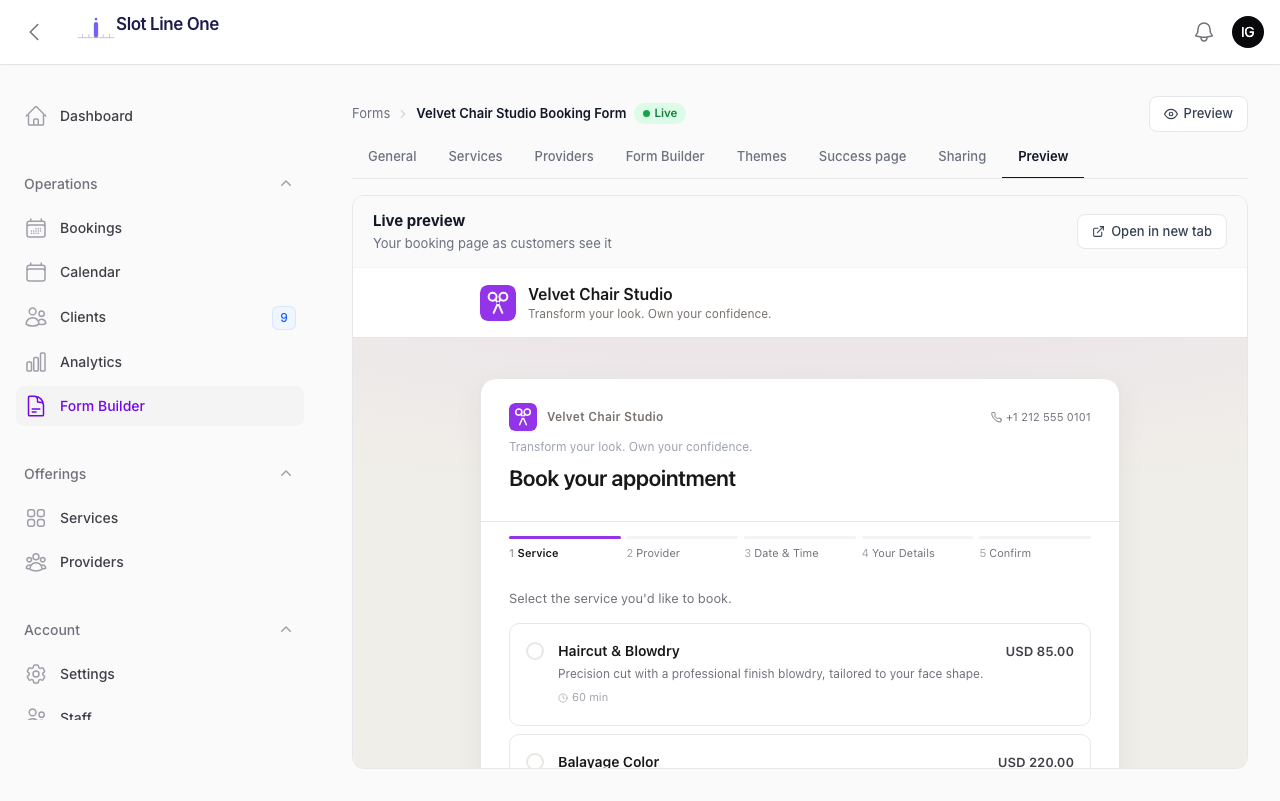The width and height of the screenshot is (1280, 801).
Task: Select the Haircut & Blowdry radio button
Action: 535,651
